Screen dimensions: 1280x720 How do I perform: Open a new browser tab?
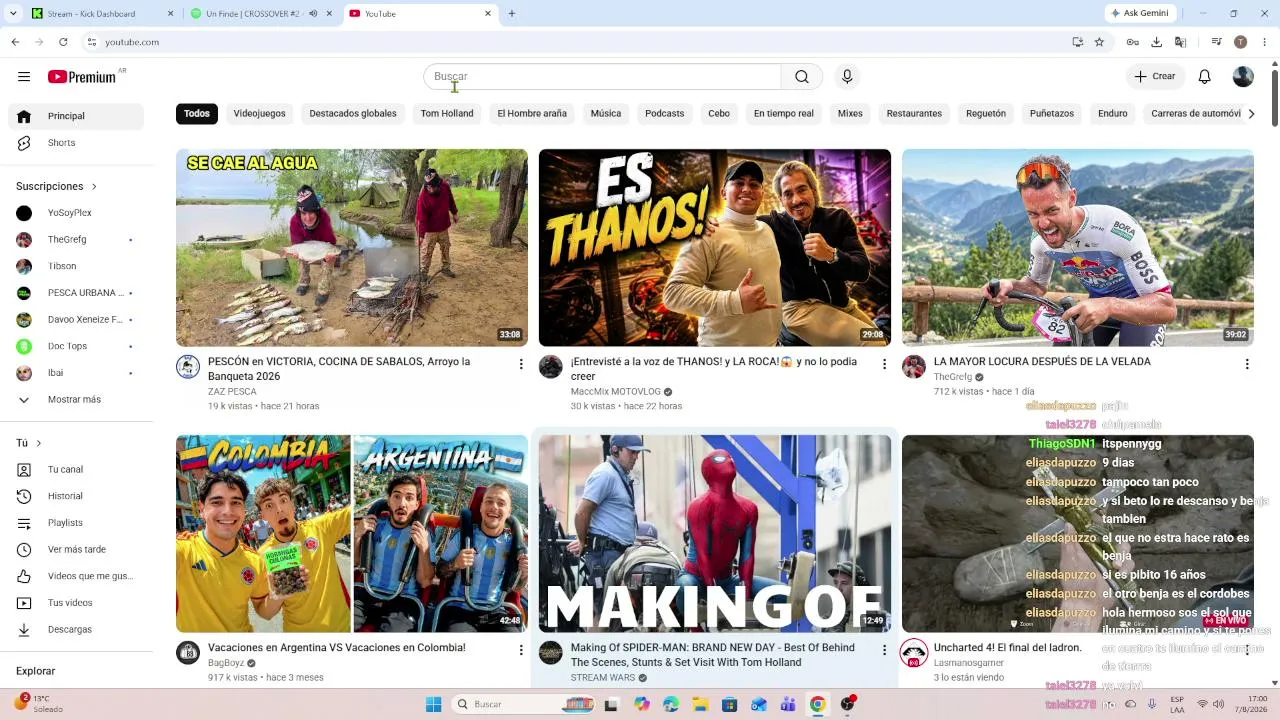pos(512,14)
